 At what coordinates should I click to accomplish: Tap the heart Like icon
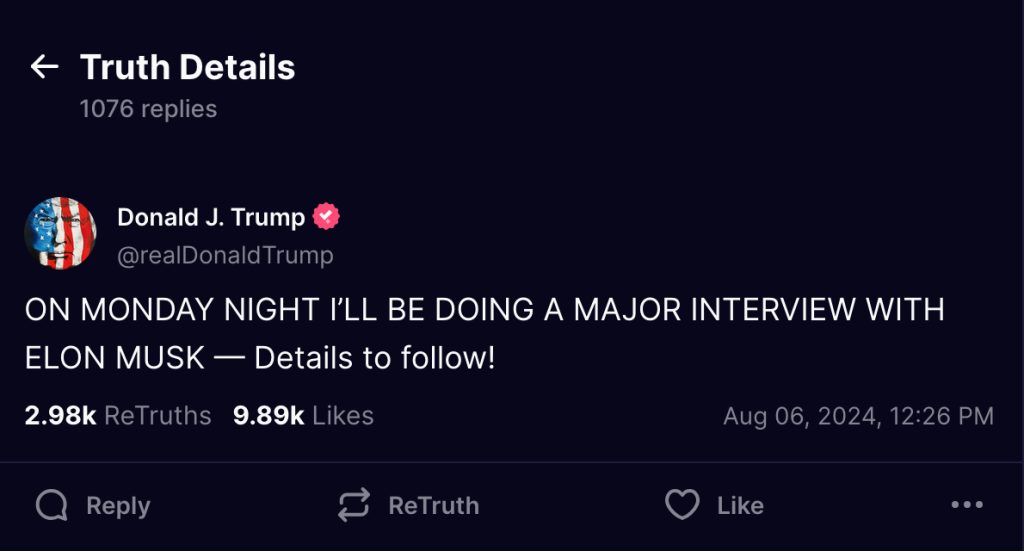[x=682, y=505]
